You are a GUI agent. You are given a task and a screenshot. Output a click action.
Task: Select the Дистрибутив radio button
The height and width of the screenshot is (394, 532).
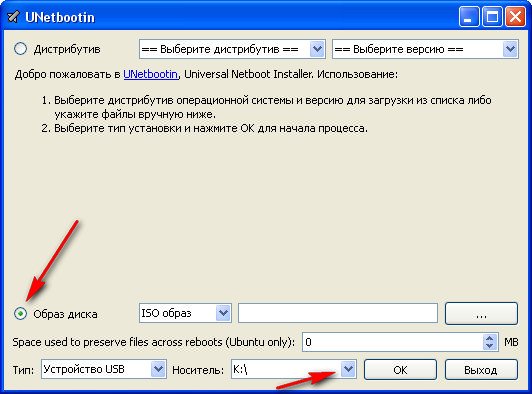[x=20, y=49]
